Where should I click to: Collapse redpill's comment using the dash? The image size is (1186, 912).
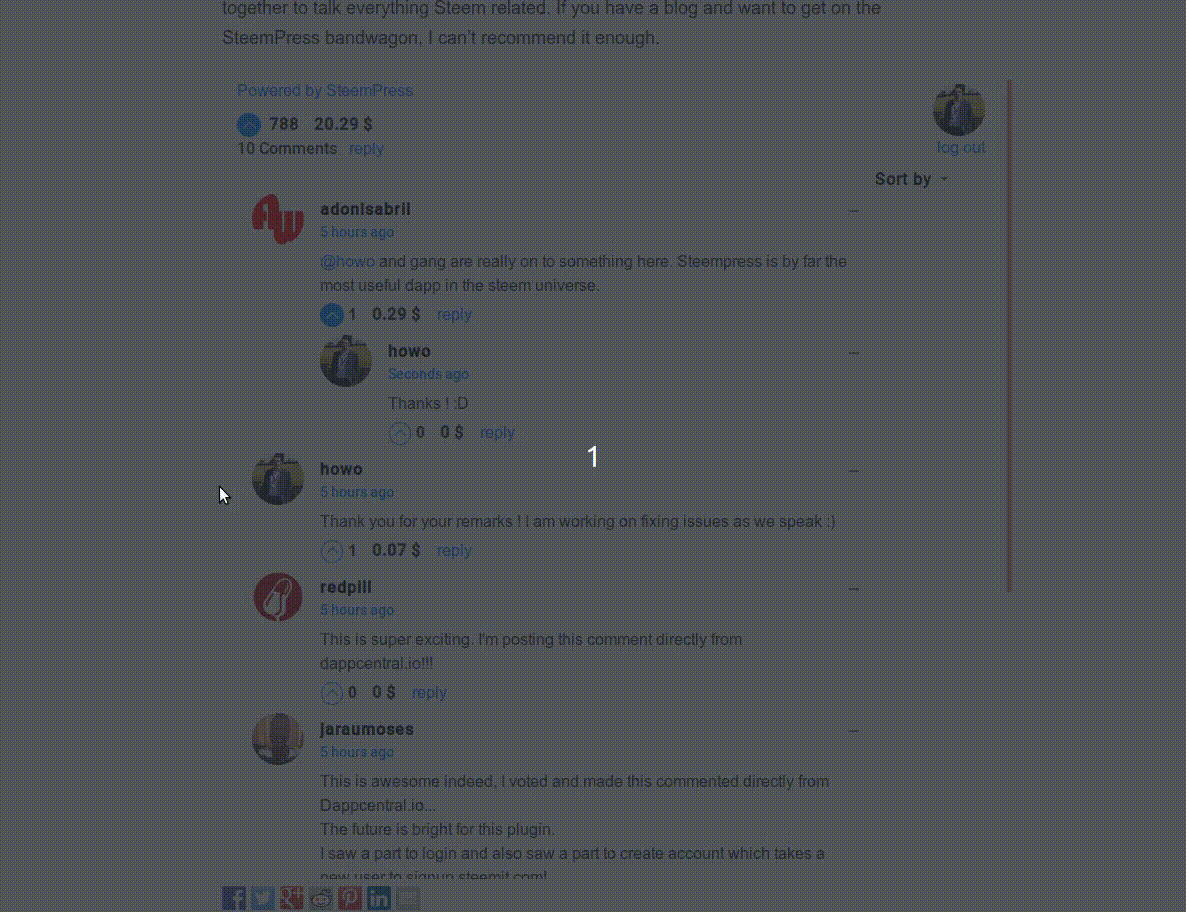pyautogui.click(x=853, y=588)
